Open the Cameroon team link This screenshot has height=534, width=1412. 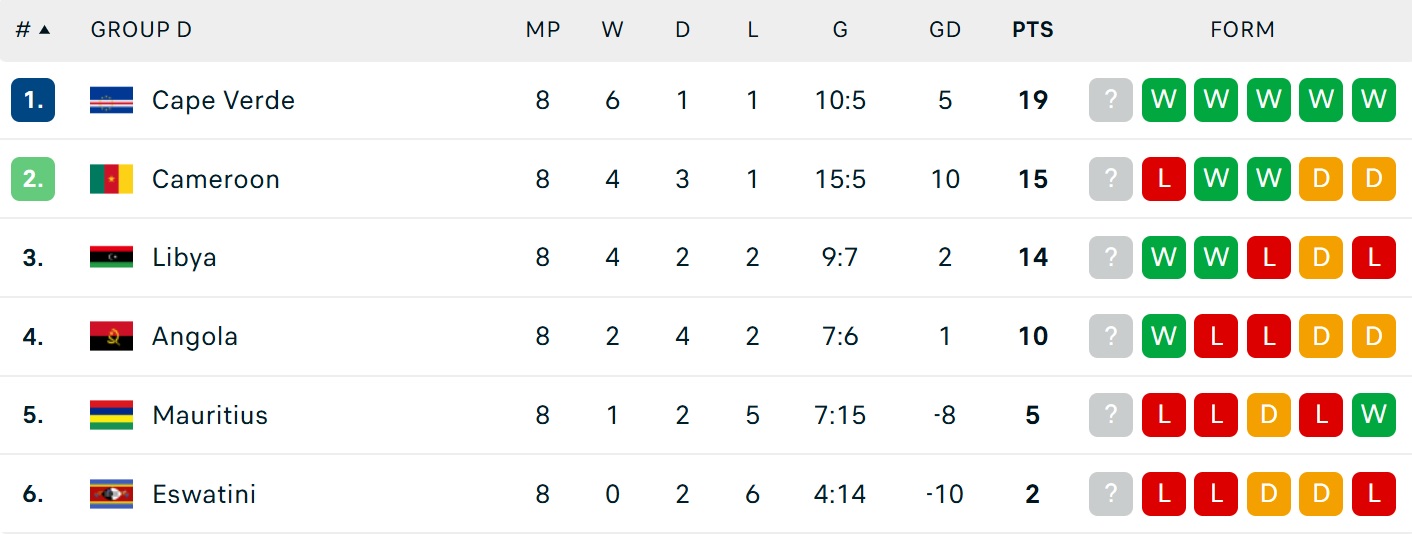click(x=216, y=179)
